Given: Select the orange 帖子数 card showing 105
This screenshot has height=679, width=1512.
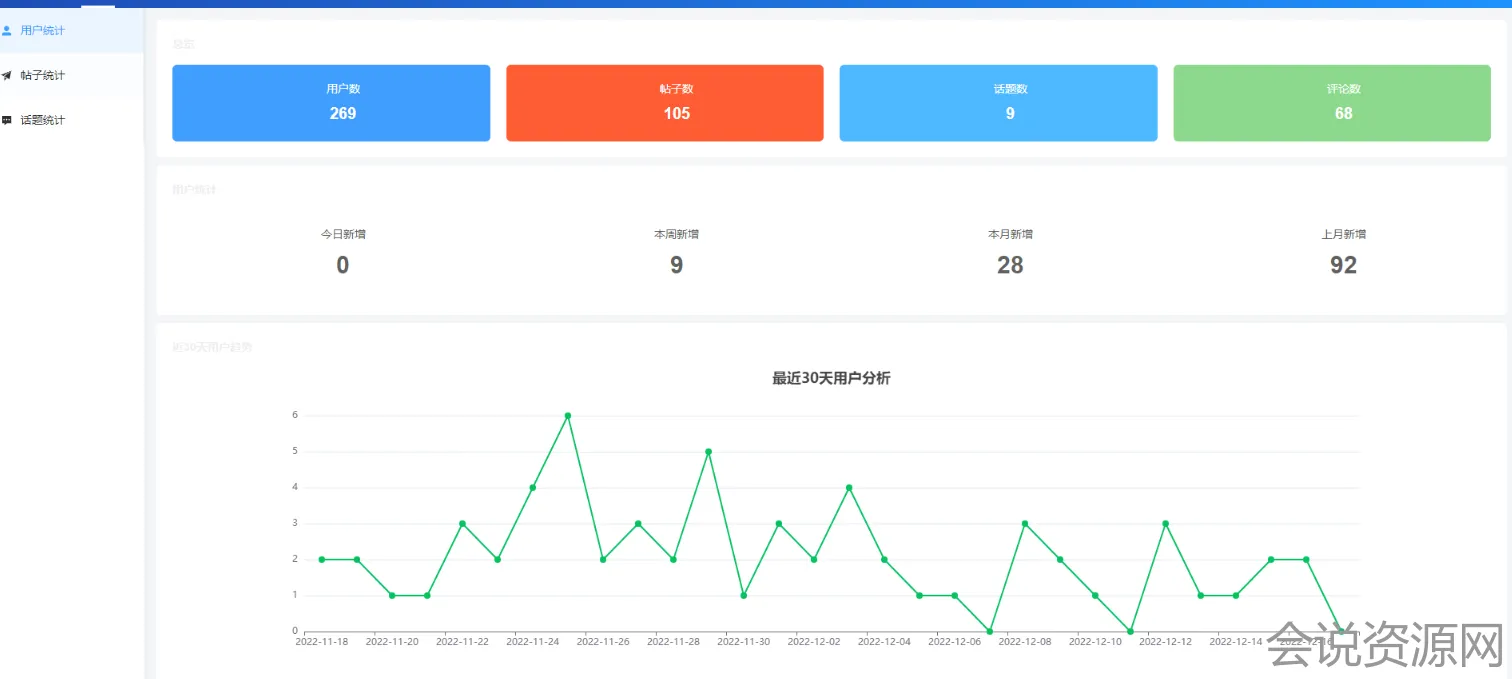Looking at the screenshot, I should click(x=665, y=103).
